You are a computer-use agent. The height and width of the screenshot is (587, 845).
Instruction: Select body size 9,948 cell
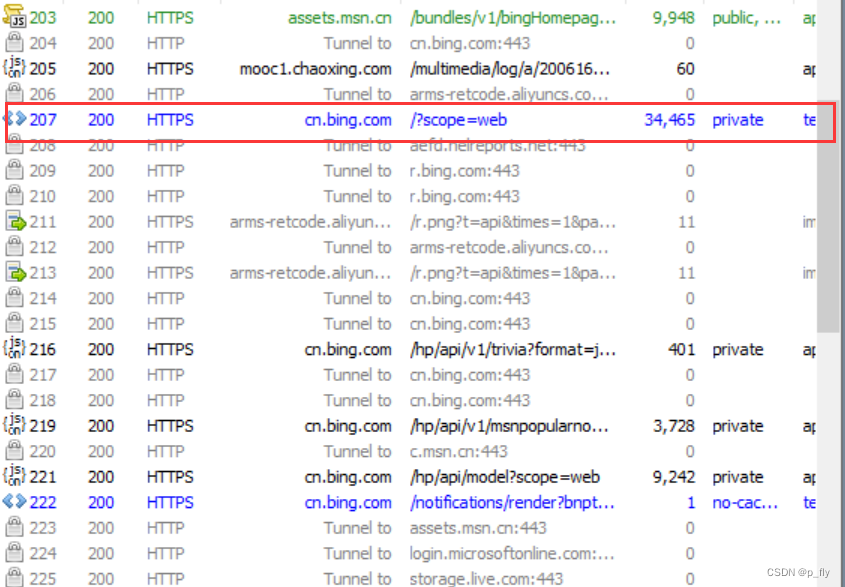pos(673,18)
